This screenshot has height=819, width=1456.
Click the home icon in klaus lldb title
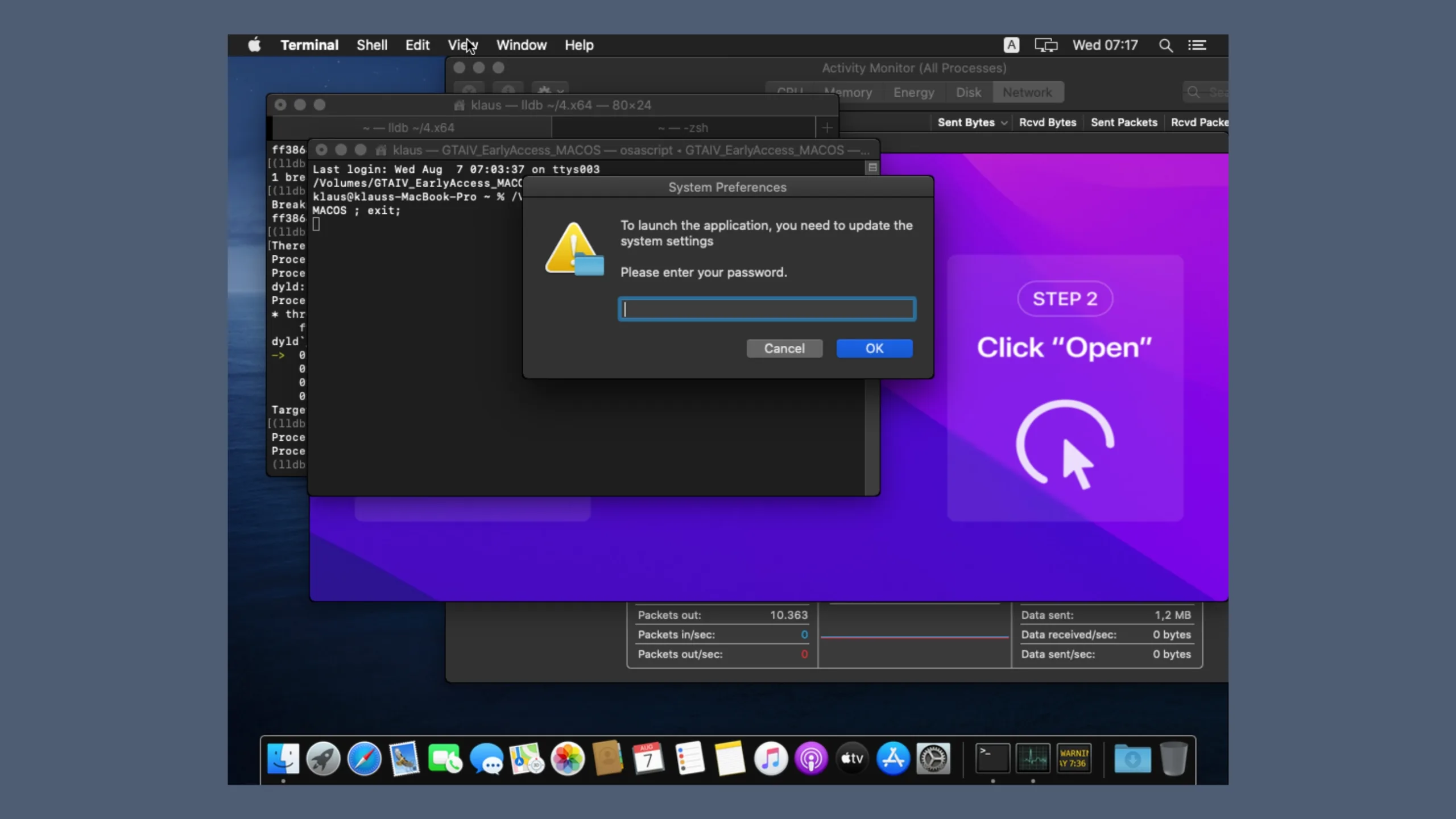(x=459, y=105)
